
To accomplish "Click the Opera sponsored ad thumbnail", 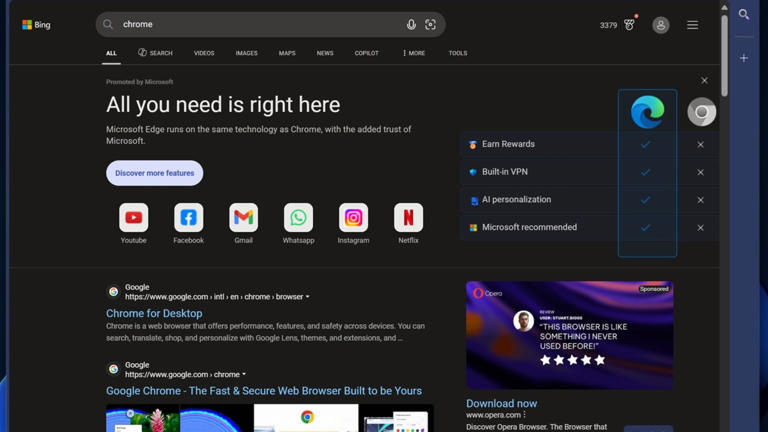I will tap(569, 335).
